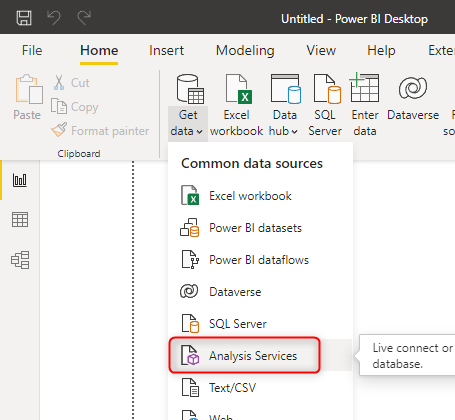
Task: Switch to the Insert ribbon tab
Action: point(166,51)
